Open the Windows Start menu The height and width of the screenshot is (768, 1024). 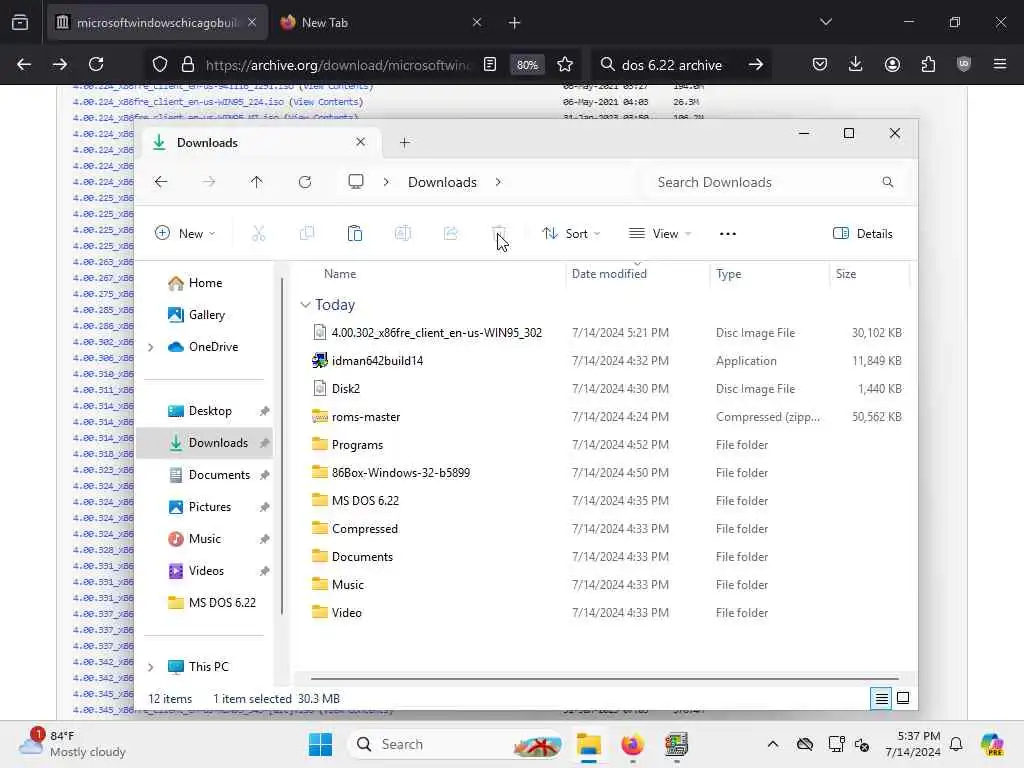coord(320,744)
